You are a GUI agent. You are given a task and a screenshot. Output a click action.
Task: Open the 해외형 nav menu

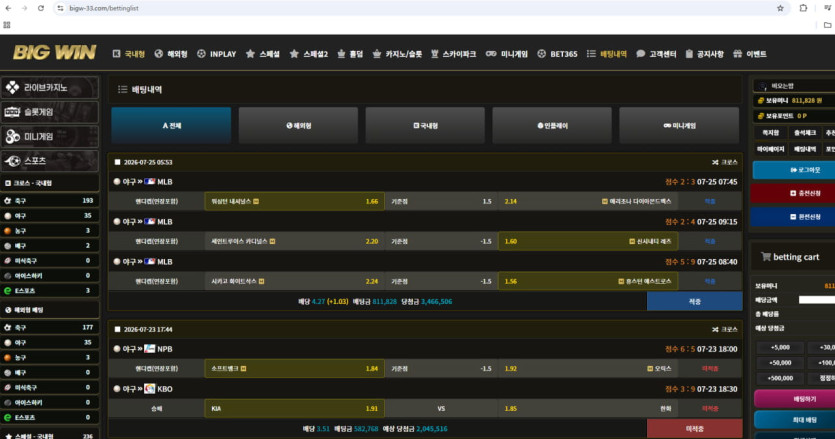click(x=171, y=54)
